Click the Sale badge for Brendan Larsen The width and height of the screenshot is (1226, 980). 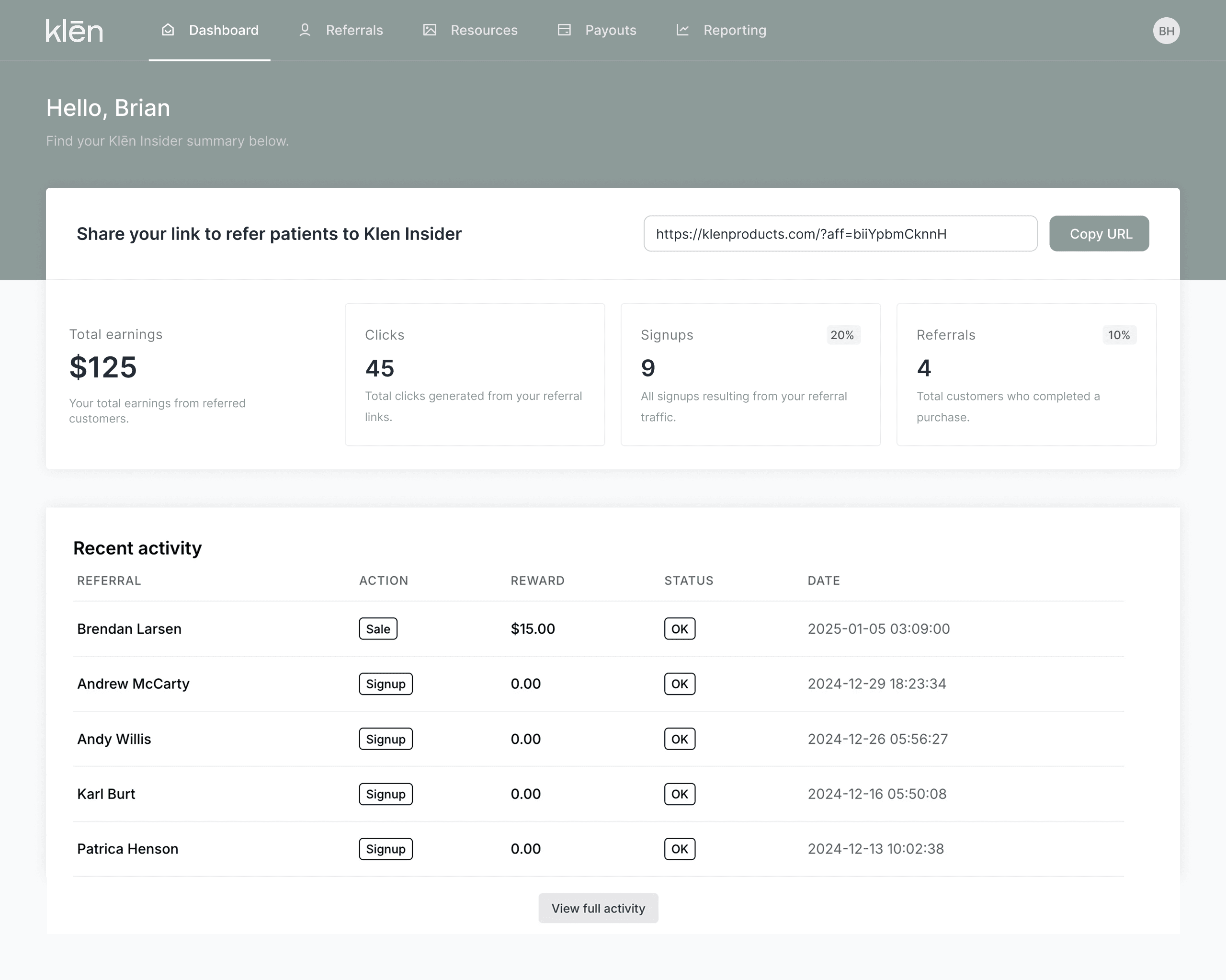(x=377, y=628)
